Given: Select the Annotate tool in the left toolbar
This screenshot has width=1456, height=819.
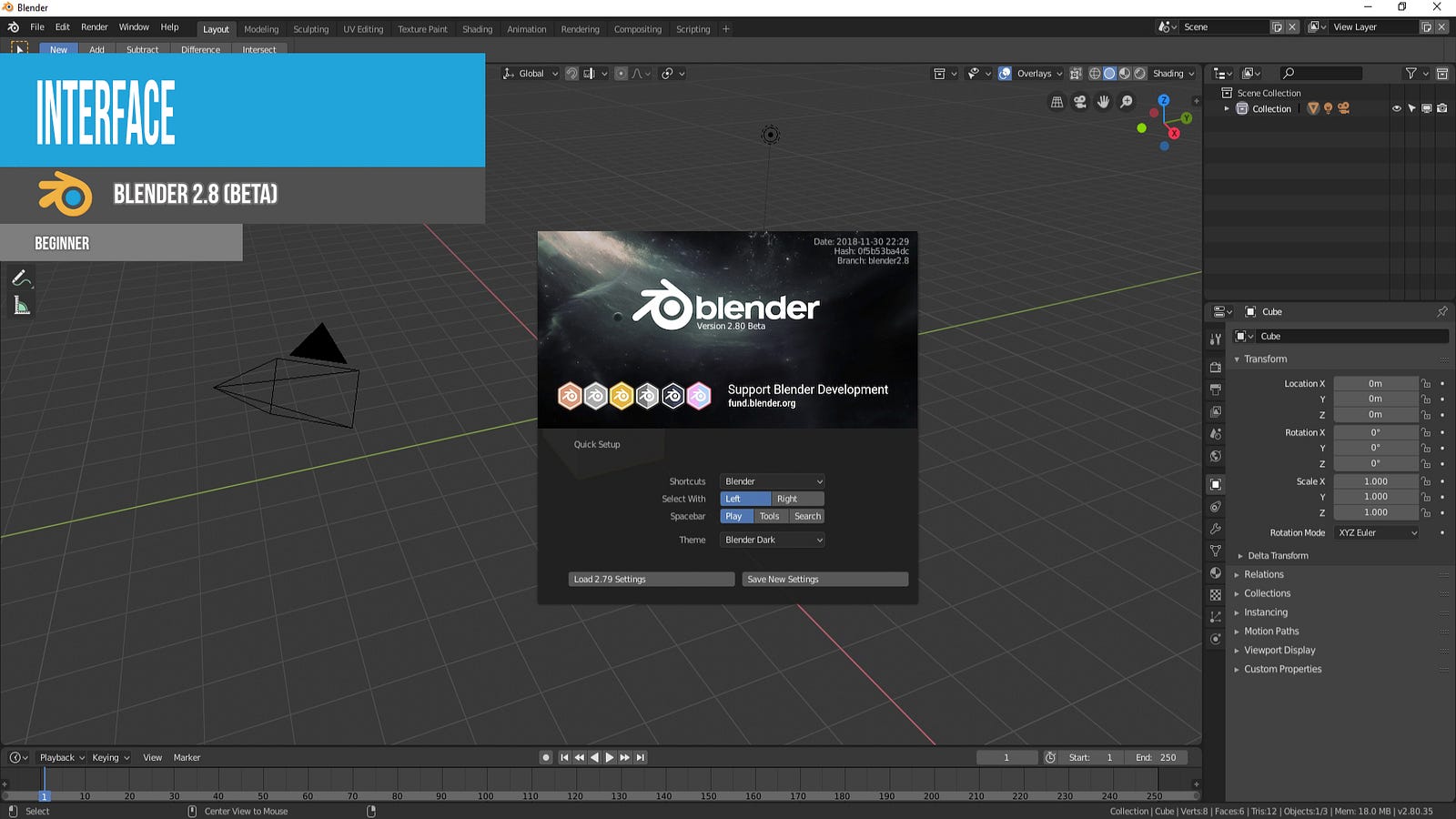Looking at the screenshot, I should [x=22, y=278].
